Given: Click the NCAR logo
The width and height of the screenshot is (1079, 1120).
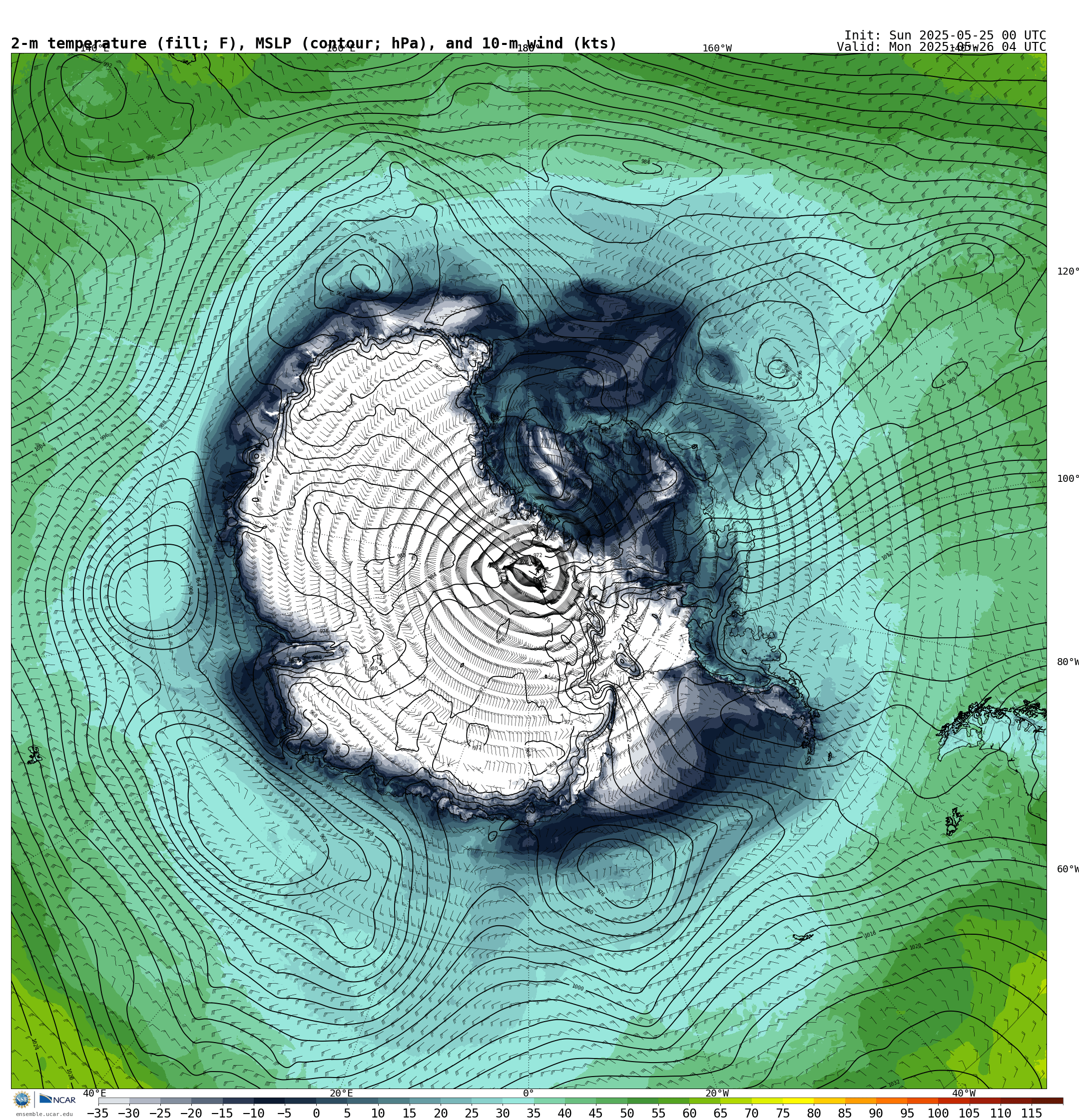Looking at the screenshot, I should click(x=57, y=1100).
